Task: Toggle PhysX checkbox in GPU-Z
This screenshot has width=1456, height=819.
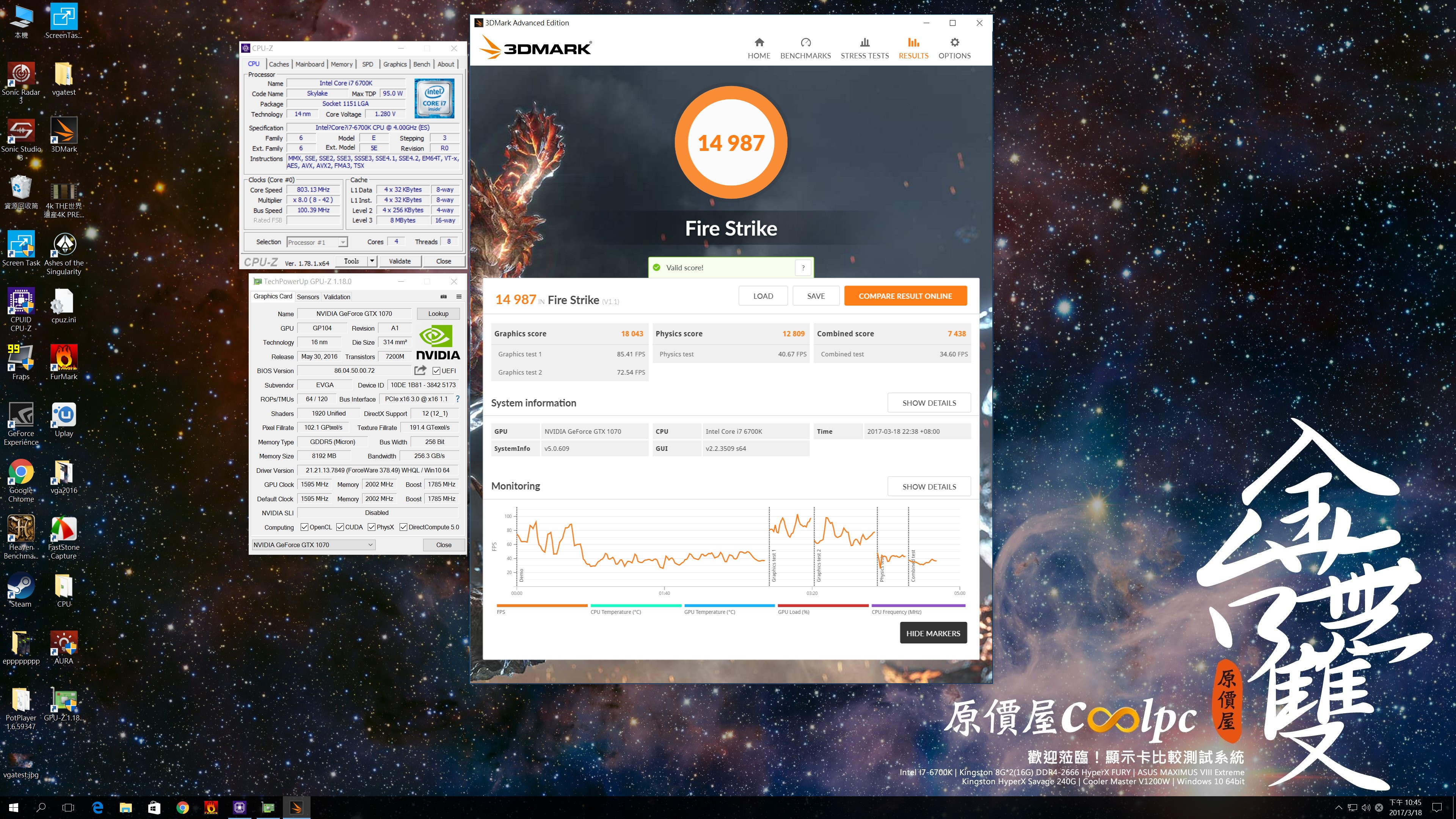Action: point(371,527)
